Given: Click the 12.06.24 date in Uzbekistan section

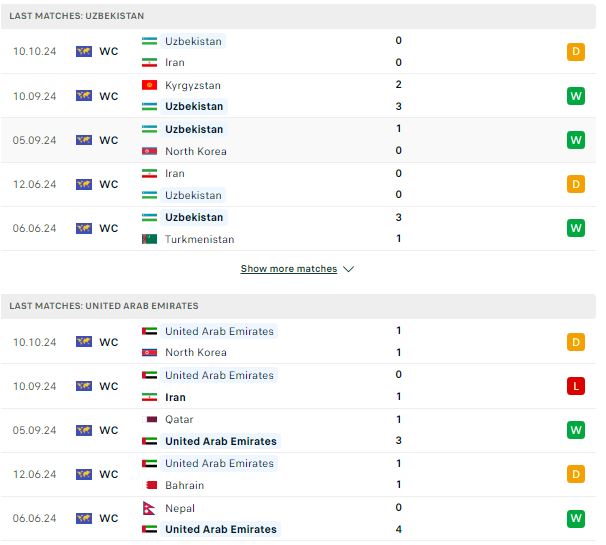Looking at the screenshot, I should tap(34, 184).
